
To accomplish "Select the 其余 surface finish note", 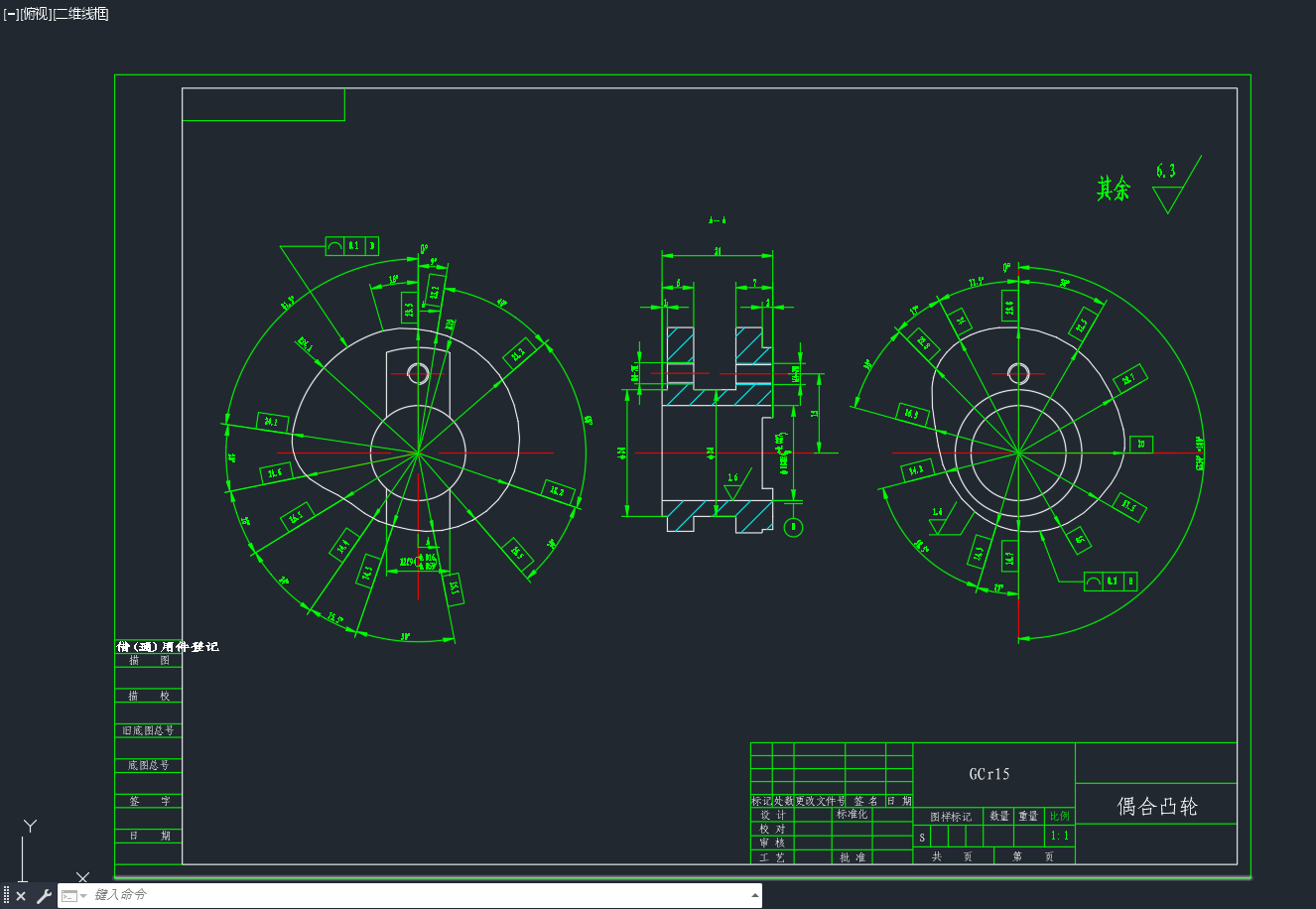I will click(1113, 189).
